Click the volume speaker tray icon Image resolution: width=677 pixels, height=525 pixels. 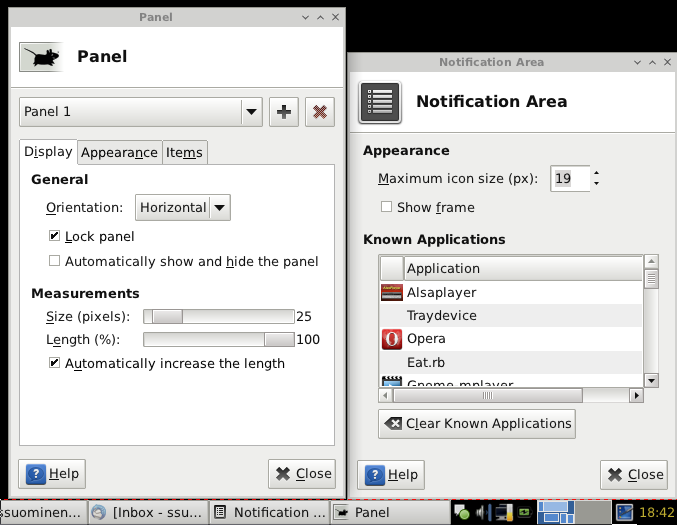click(483, 513)
